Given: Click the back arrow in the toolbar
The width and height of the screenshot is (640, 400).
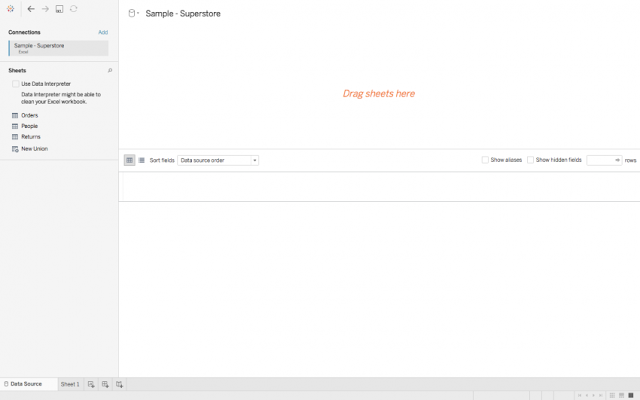Looking at the screenshot, I should (x=31, y=9).
